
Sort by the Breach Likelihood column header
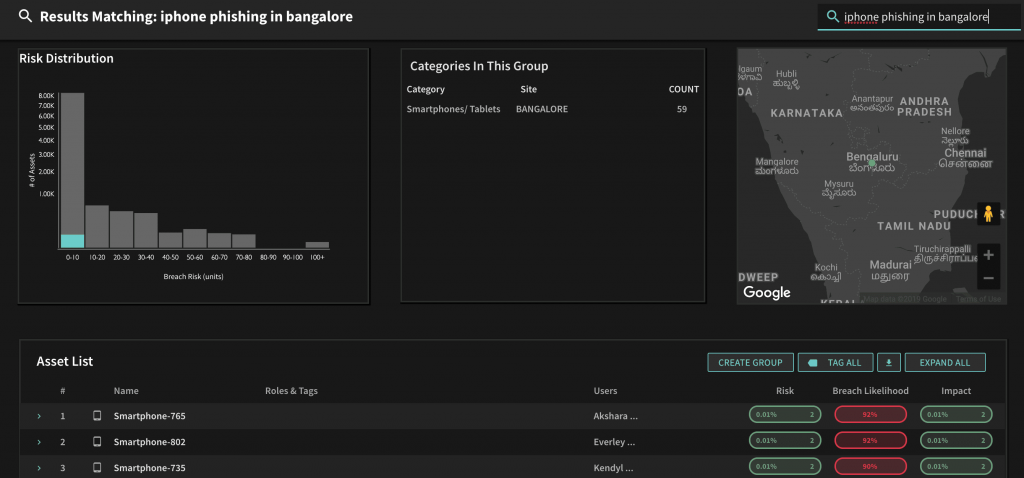point(871,391)
